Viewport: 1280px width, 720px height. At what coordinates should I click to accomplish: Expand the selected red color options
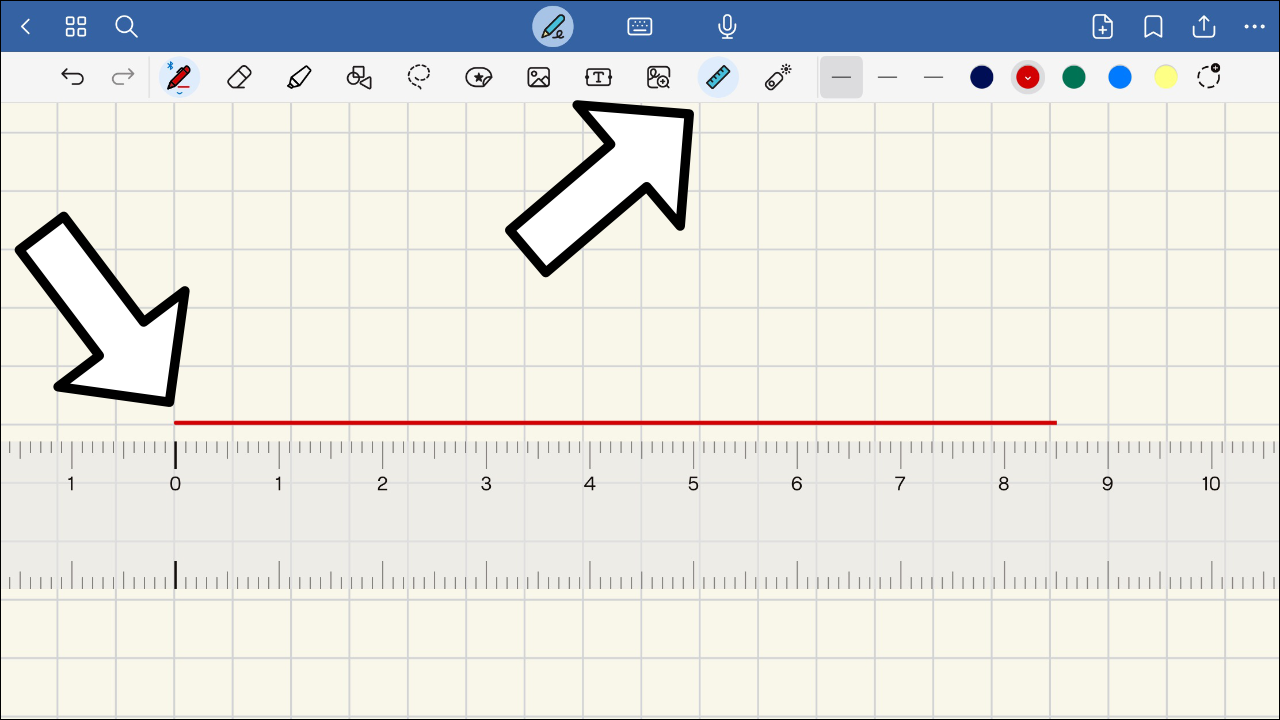point(1028,77)
